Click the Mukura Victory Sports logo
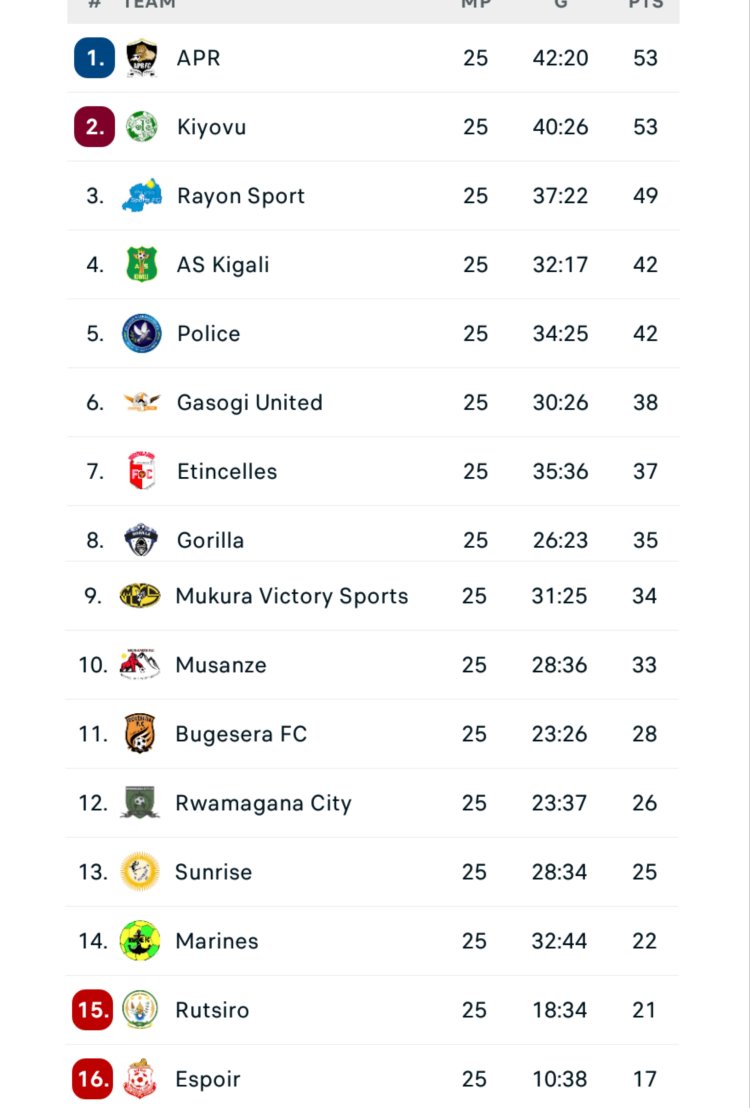The height and width of the screenshot is (1108, 750). (x=140, y=596)
